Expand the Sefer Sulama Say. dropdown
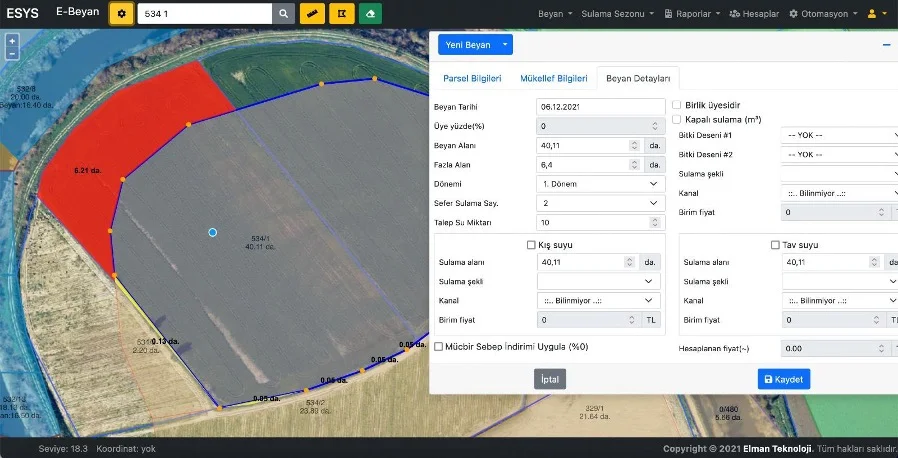 click(x=600, y=203)
